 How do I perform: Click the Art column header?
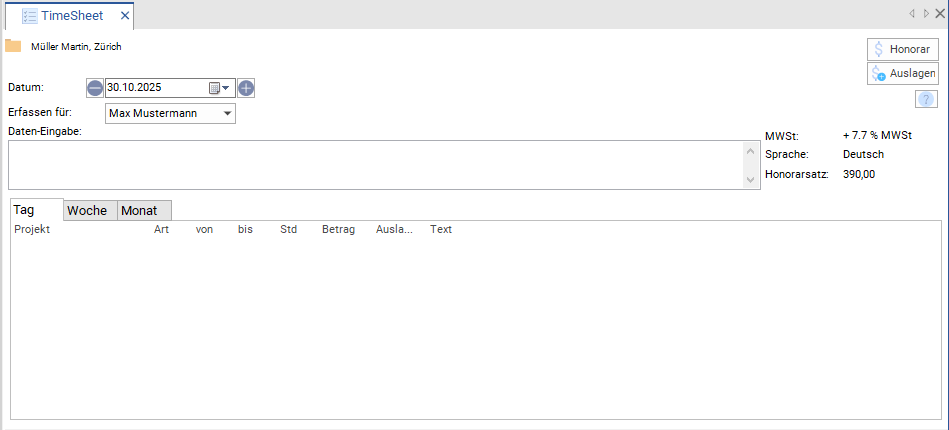coord(161,230)
